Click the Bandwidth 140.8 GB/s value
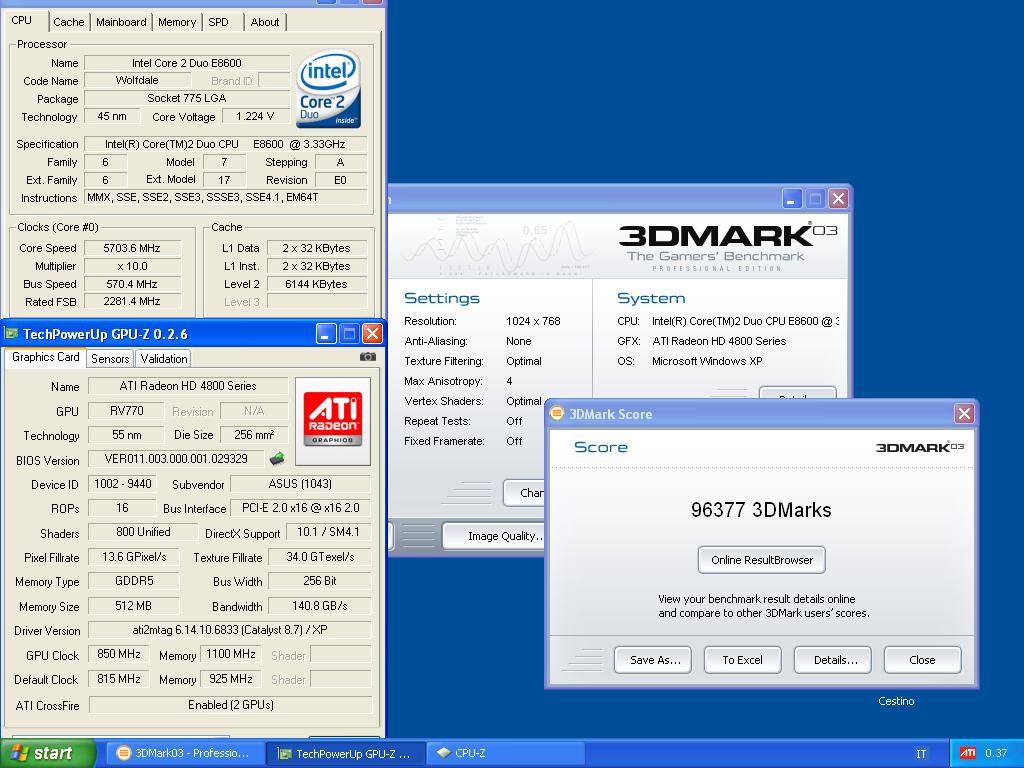 click(x=320, y=606)
